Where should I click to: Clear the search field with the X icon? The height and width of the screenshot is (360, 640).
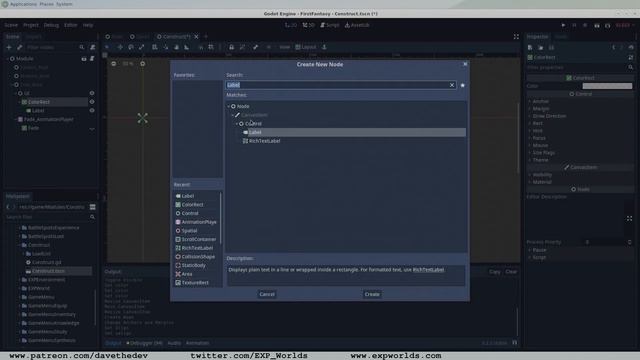coord(452,85)
